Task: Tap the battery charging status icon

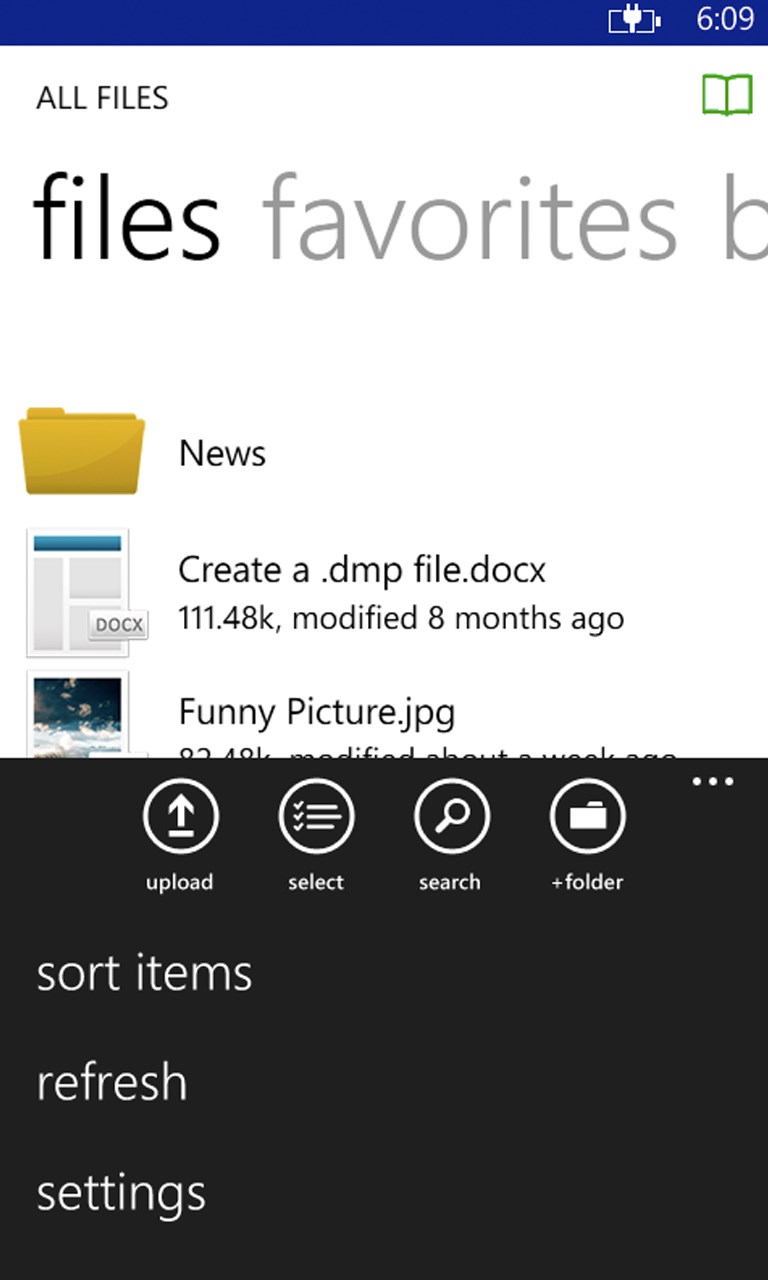Action: [635, 20]
